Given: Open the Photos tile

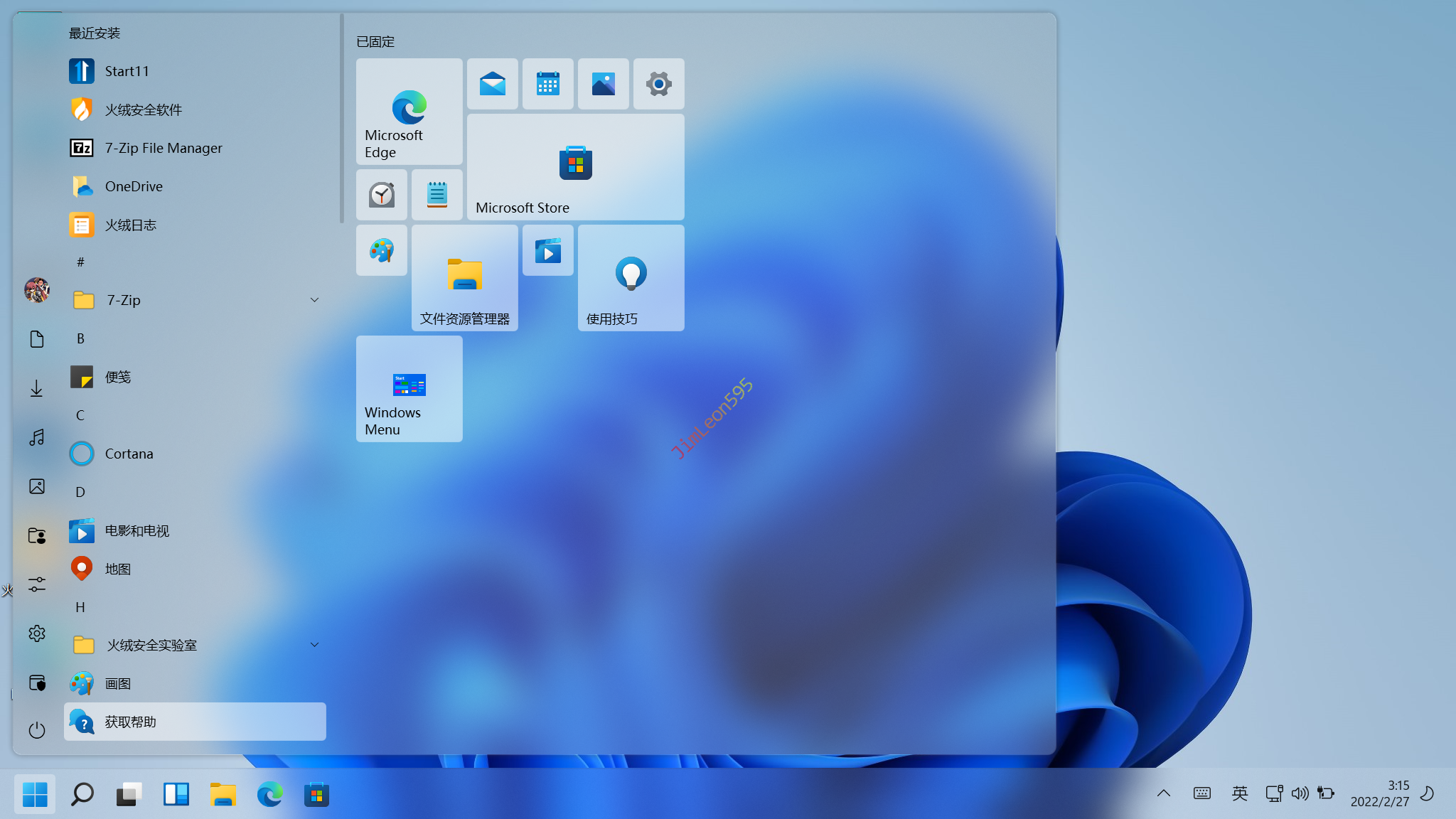Looking at the screenshot, I should point(603,84).
